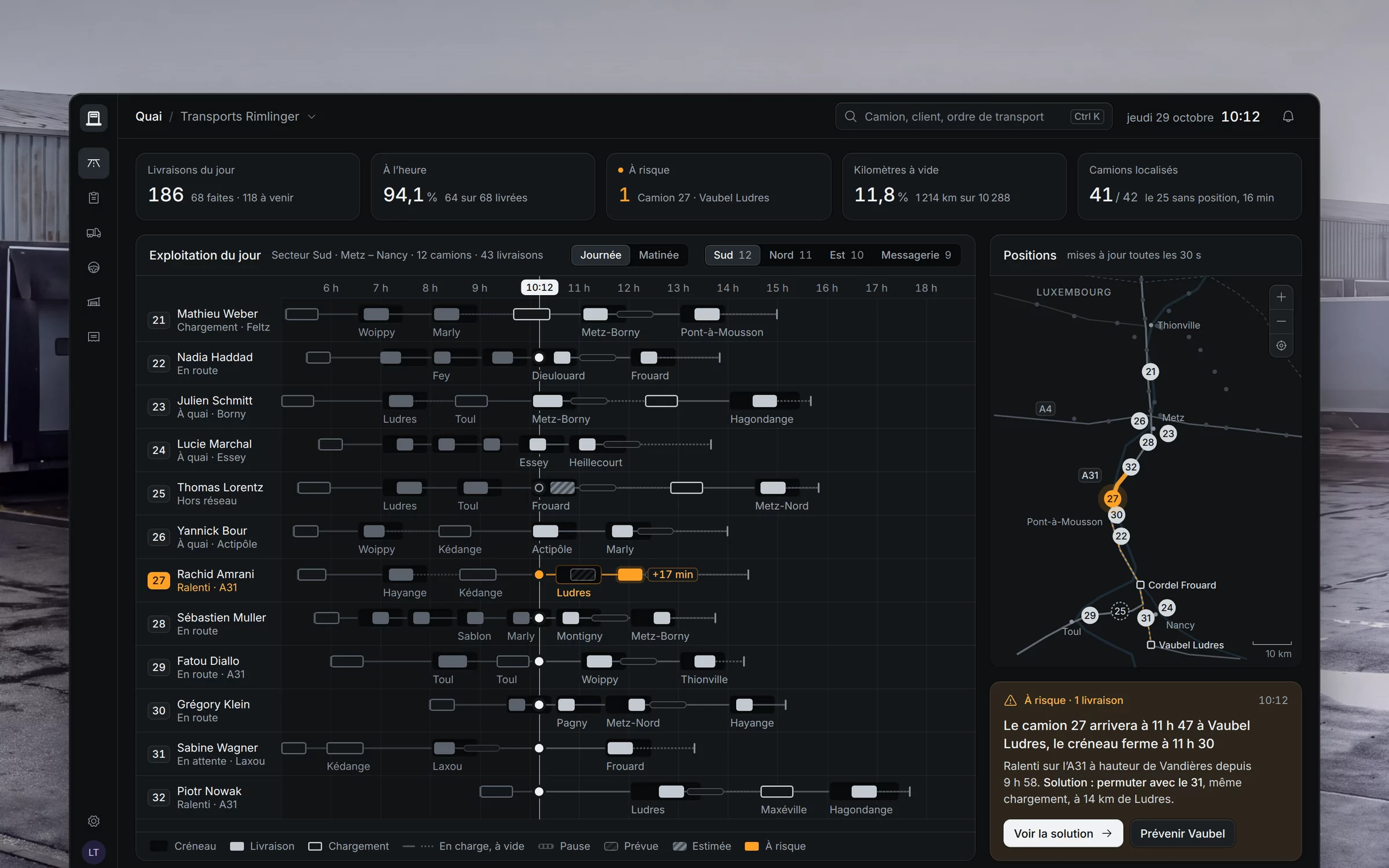
Task: Click the orange at-risk Ludres delivery block
Action: (x=630, y=575)
